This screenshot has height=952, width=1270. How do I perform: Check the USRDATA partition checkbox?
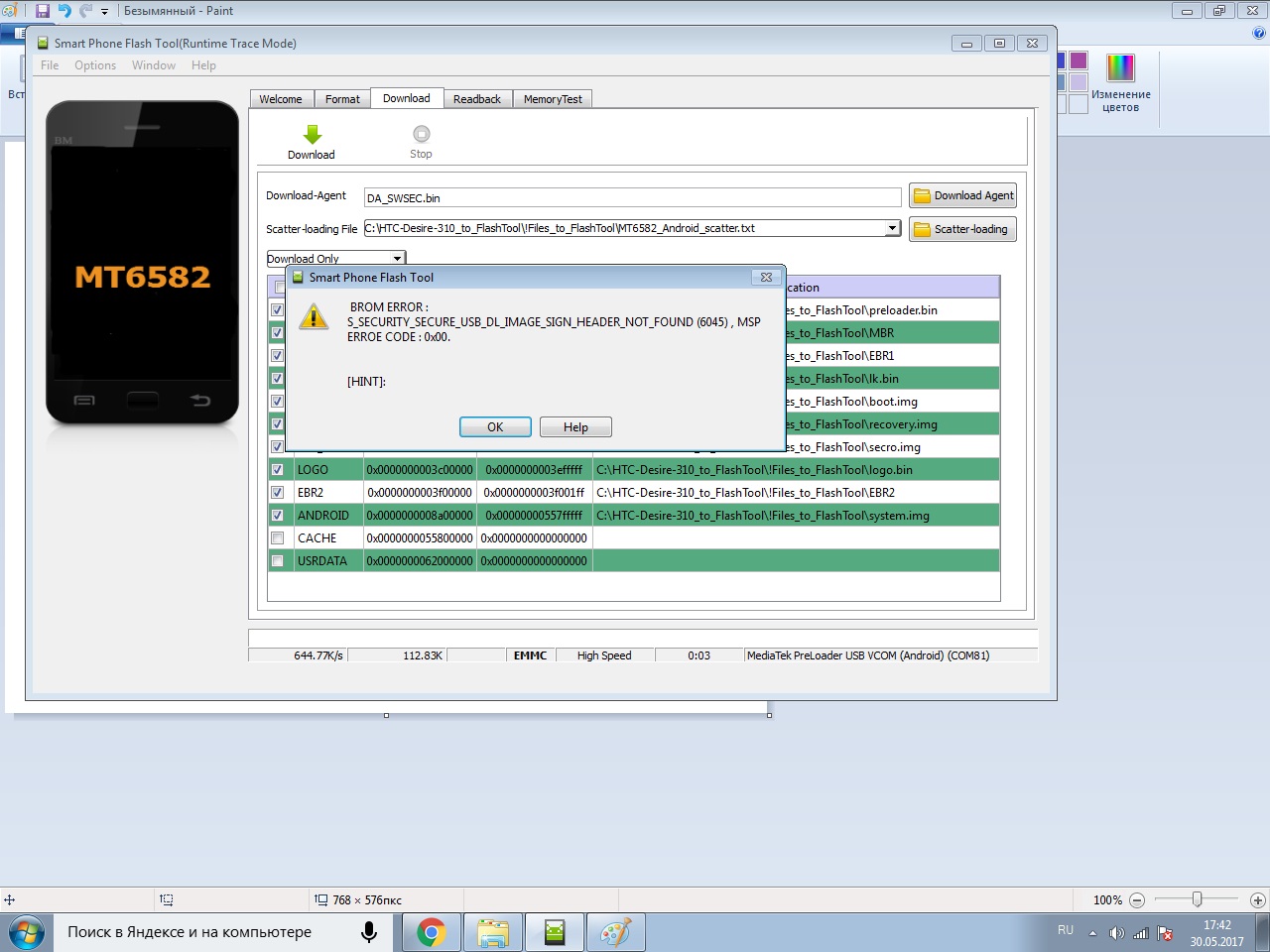pos(277,561)
